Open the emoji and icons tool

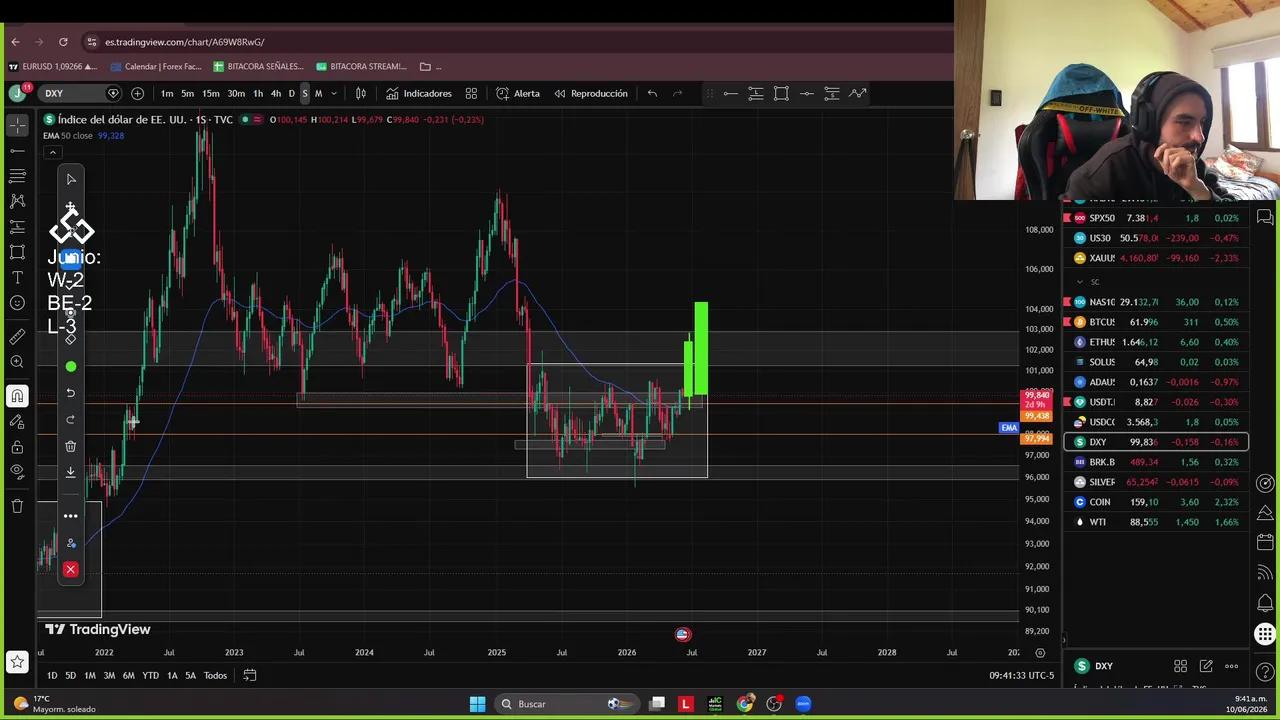(17, 303)
